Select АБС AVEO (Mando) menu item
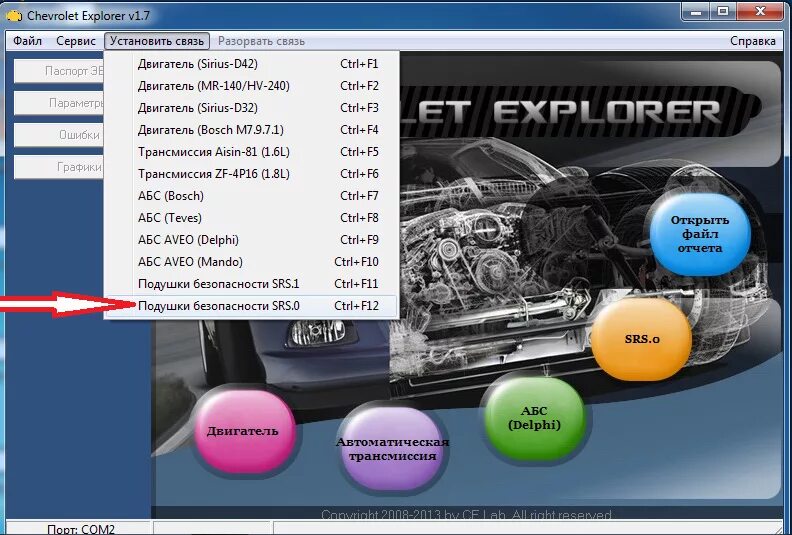Screen dimensions: 792x535 coord(252,262)
